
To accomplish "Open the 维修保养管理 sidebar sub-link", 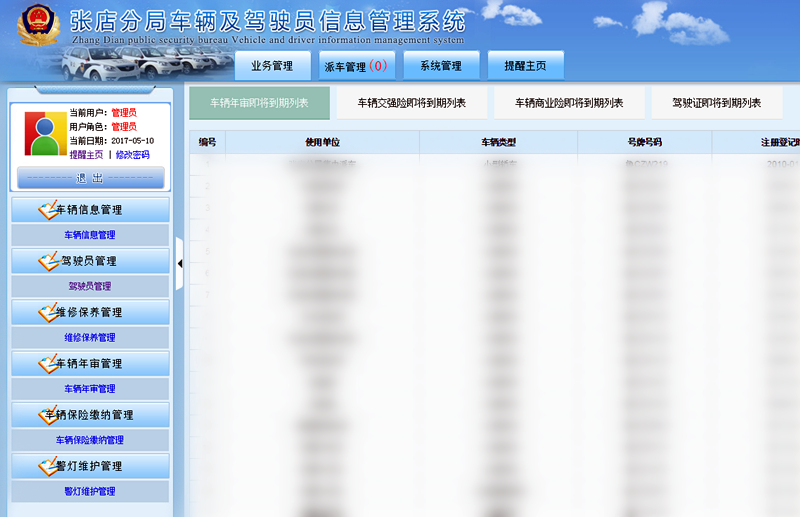I will point(90,338).
